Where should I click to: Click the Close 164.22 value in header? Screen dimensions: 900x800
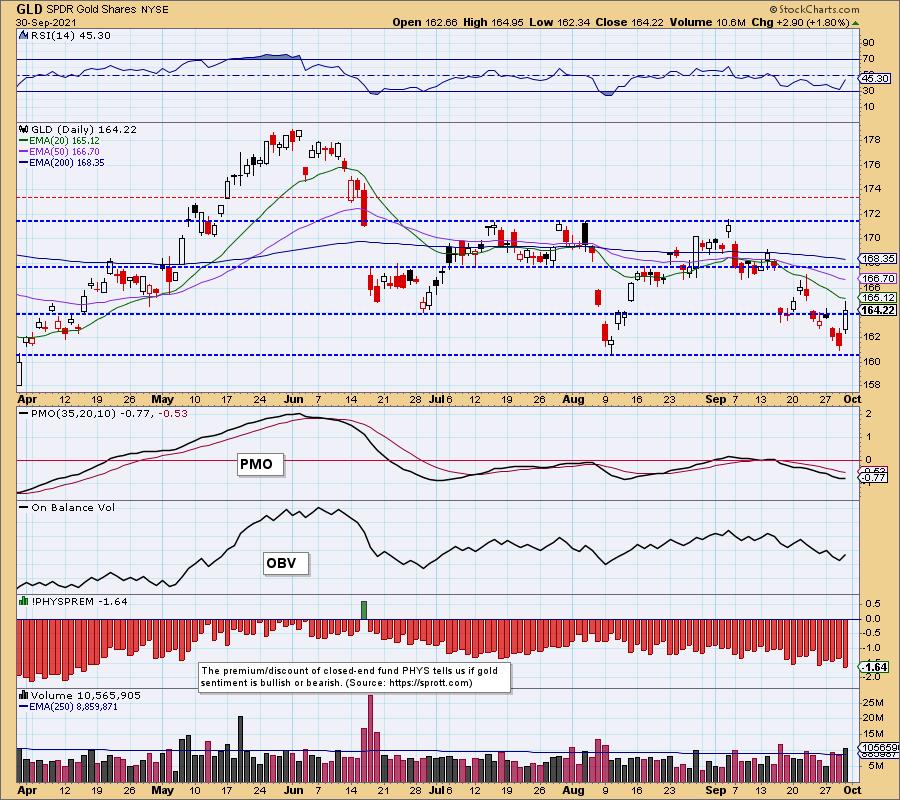coord(629,22)
